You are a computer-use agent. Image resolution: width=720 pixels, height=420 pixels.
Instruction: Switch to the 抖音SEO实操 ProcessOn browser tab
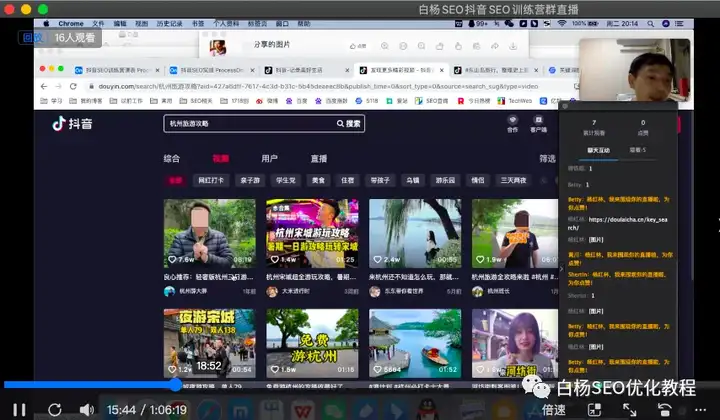pyautogui.click(x=211, y=70)
